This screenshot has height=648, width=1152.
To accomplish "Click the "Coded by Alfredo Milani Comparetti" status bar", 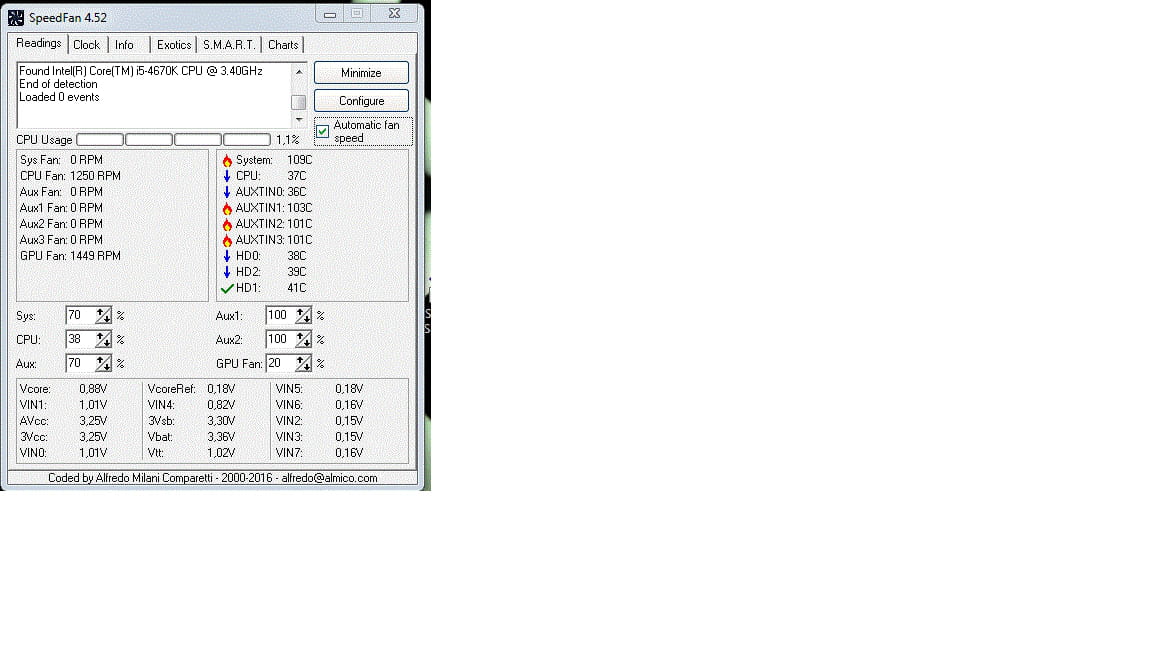I will coord(213,478).
